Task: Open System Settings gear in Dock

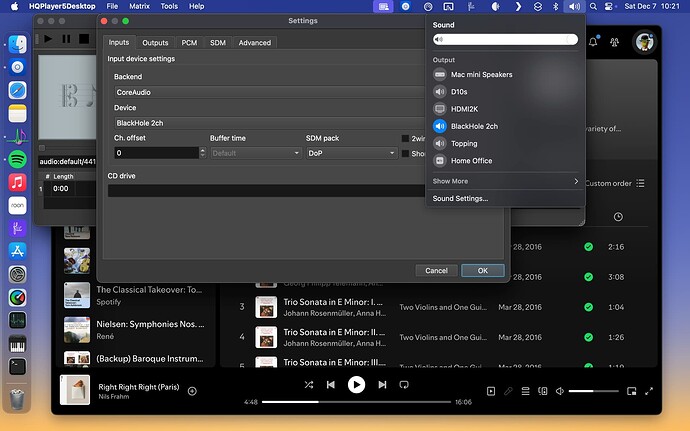Action: [18, 274]
